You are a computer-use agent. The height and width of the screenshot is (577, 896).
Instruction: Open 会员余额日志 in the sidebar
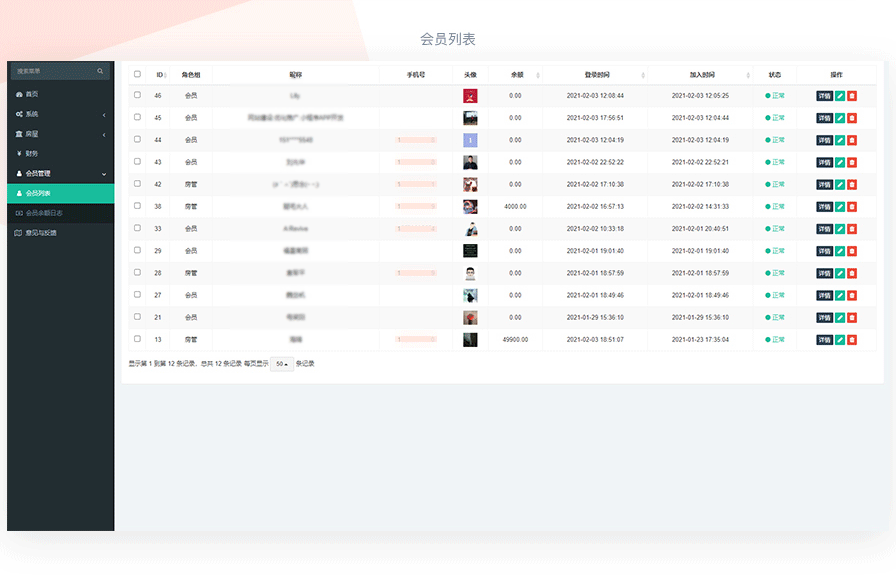click(61, 213)
